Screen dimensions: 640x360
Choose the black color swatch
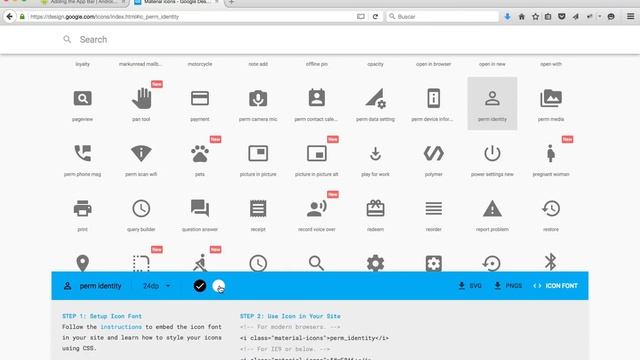[200, 286]
